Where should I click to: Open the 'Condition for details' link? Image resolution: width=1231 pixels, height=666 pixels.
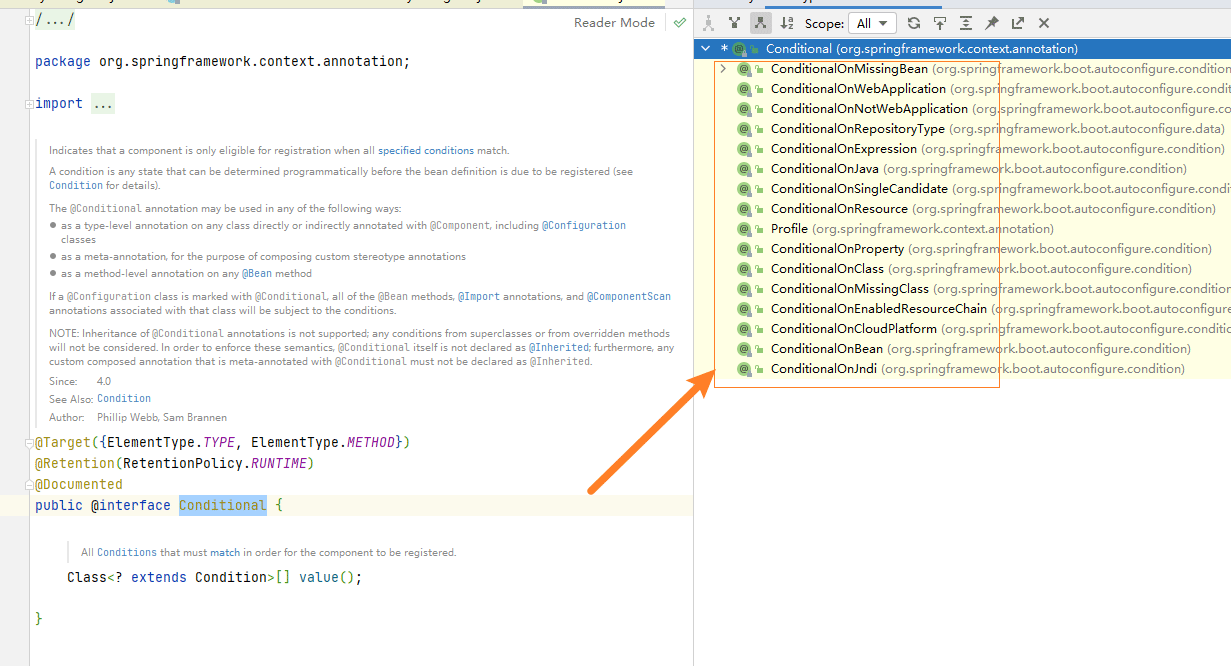(x=76, y=185)
